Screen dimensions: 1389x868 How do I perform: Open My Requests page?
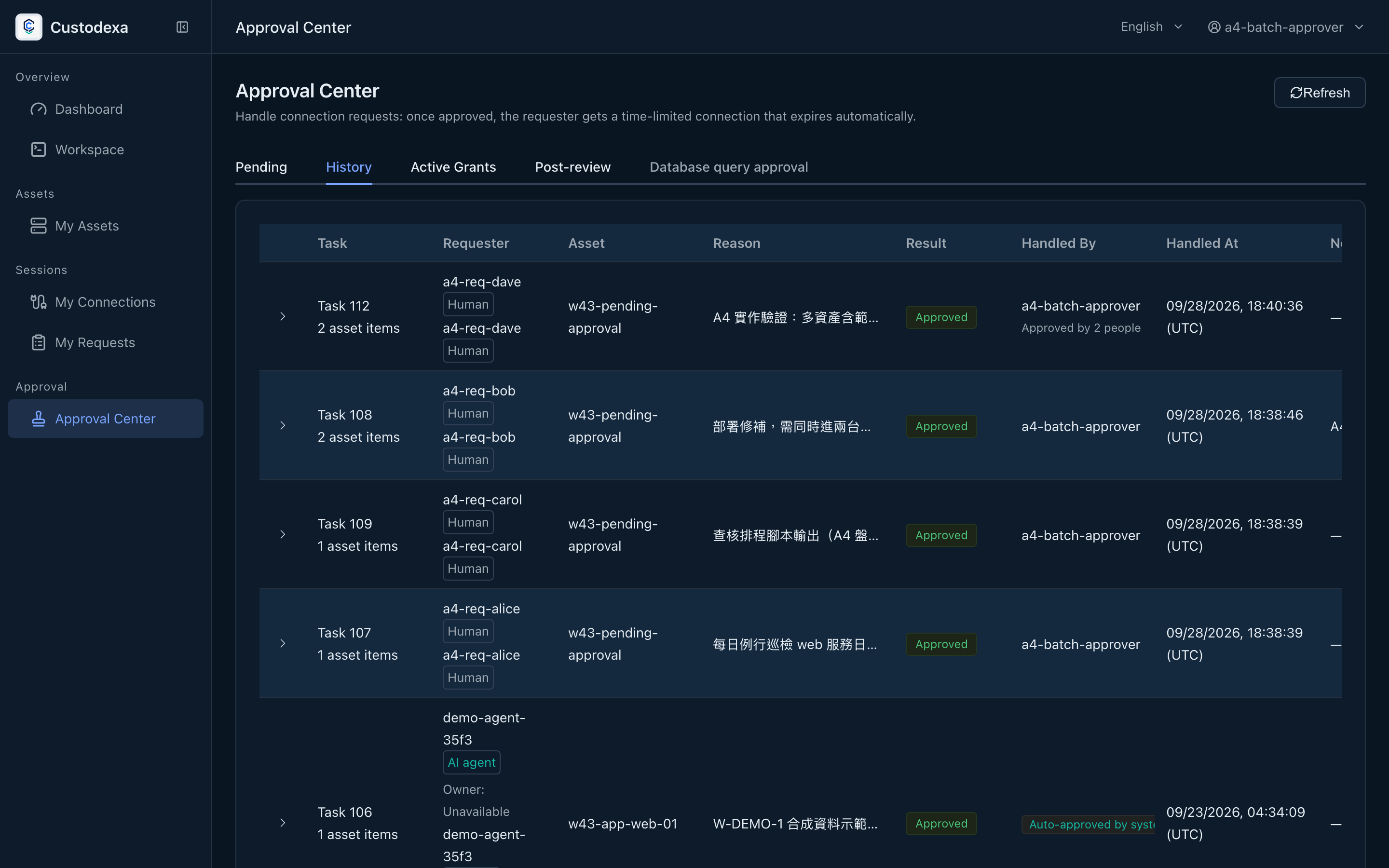(x=106, y=343)
